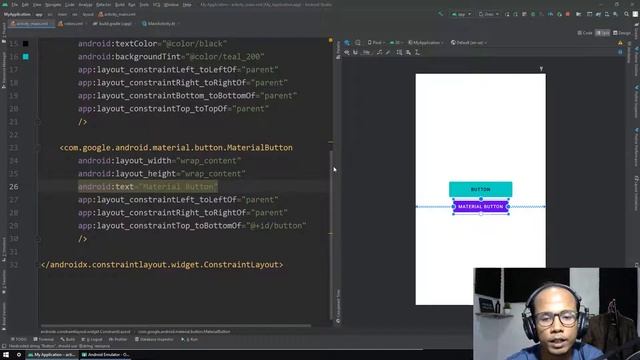Click the warning triangle icon in design panel
The width and height of the screenshot is (640, 360).
(620, 42)
